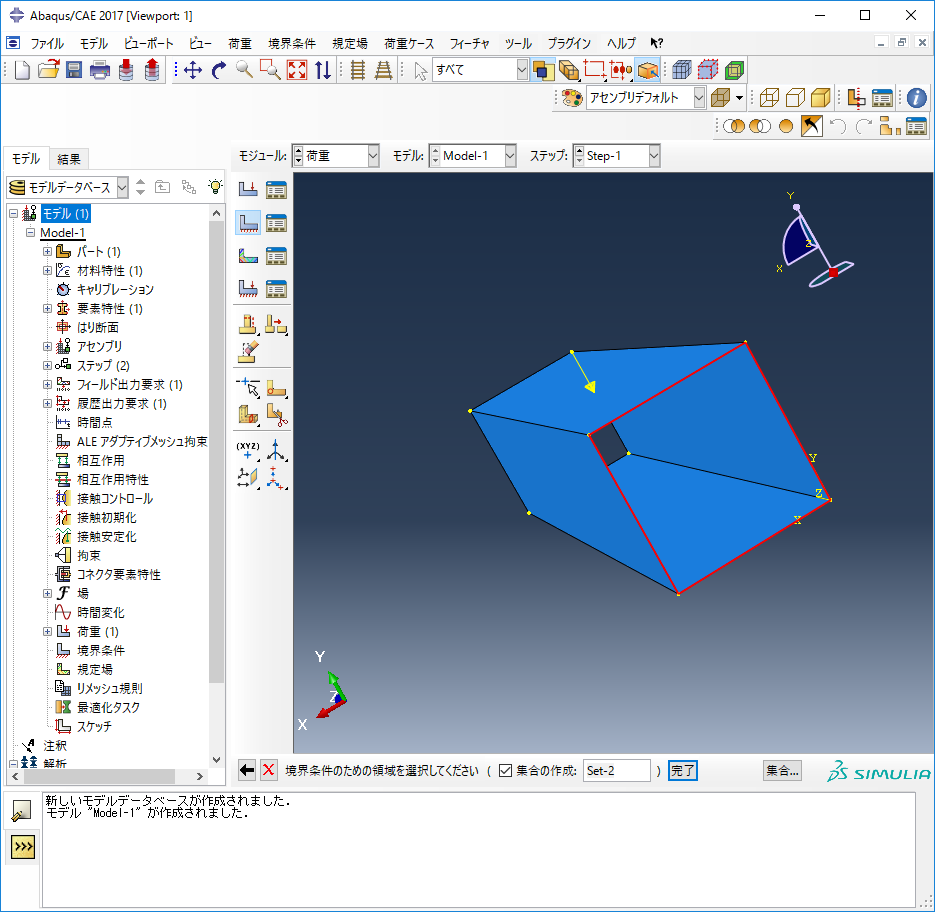
Task: Click the Color Code palette icon
Action: pos(572,98)
